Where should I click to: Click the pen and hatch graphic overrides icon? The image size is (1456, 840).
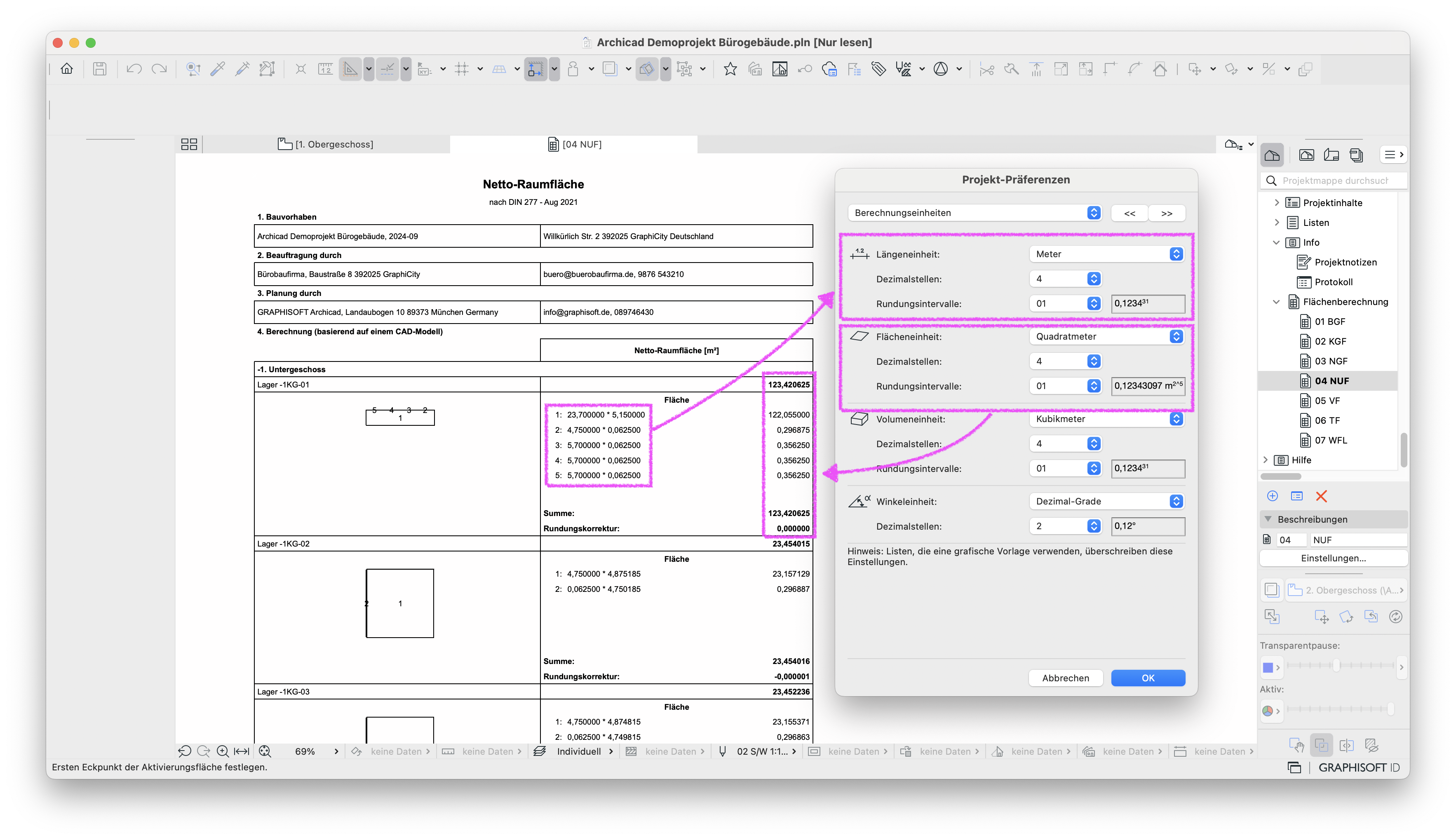904,69
